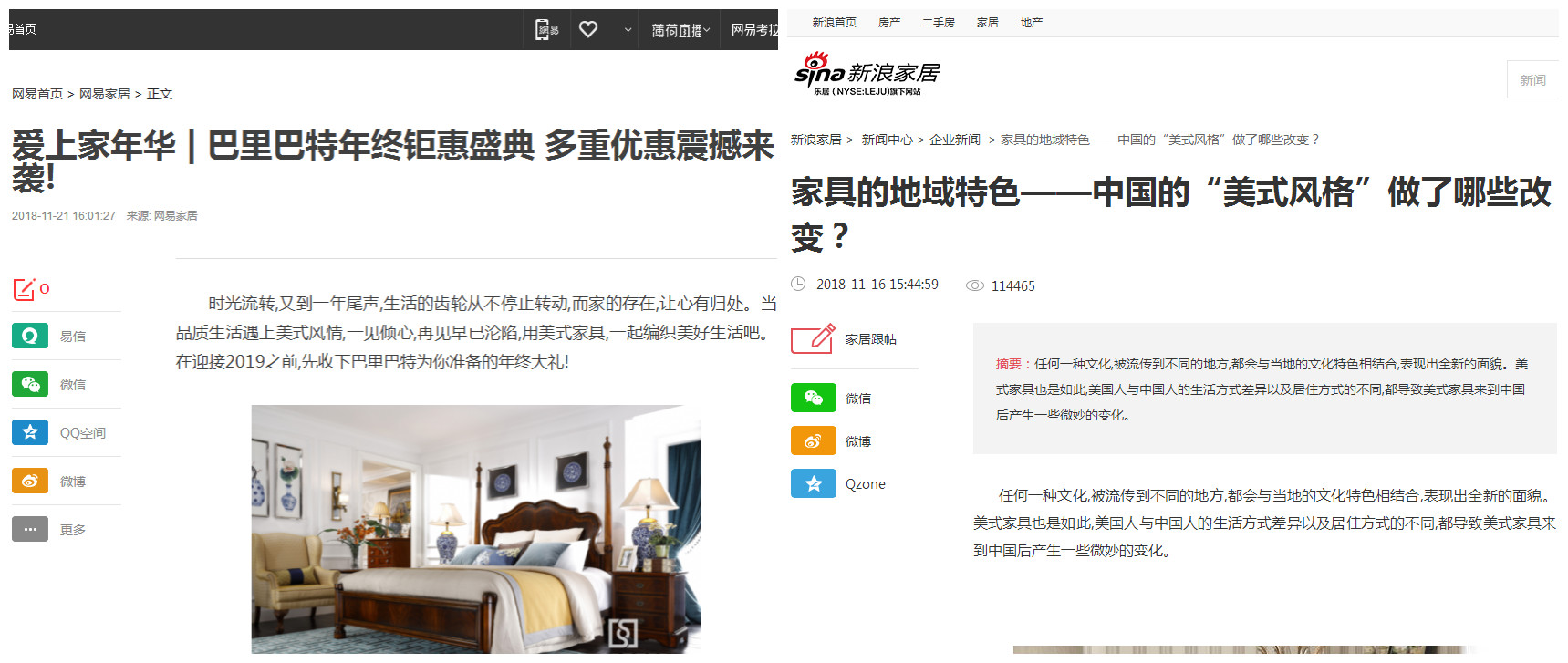
Task: Share to Qzone blue star icon
Action: pos(814,483)
